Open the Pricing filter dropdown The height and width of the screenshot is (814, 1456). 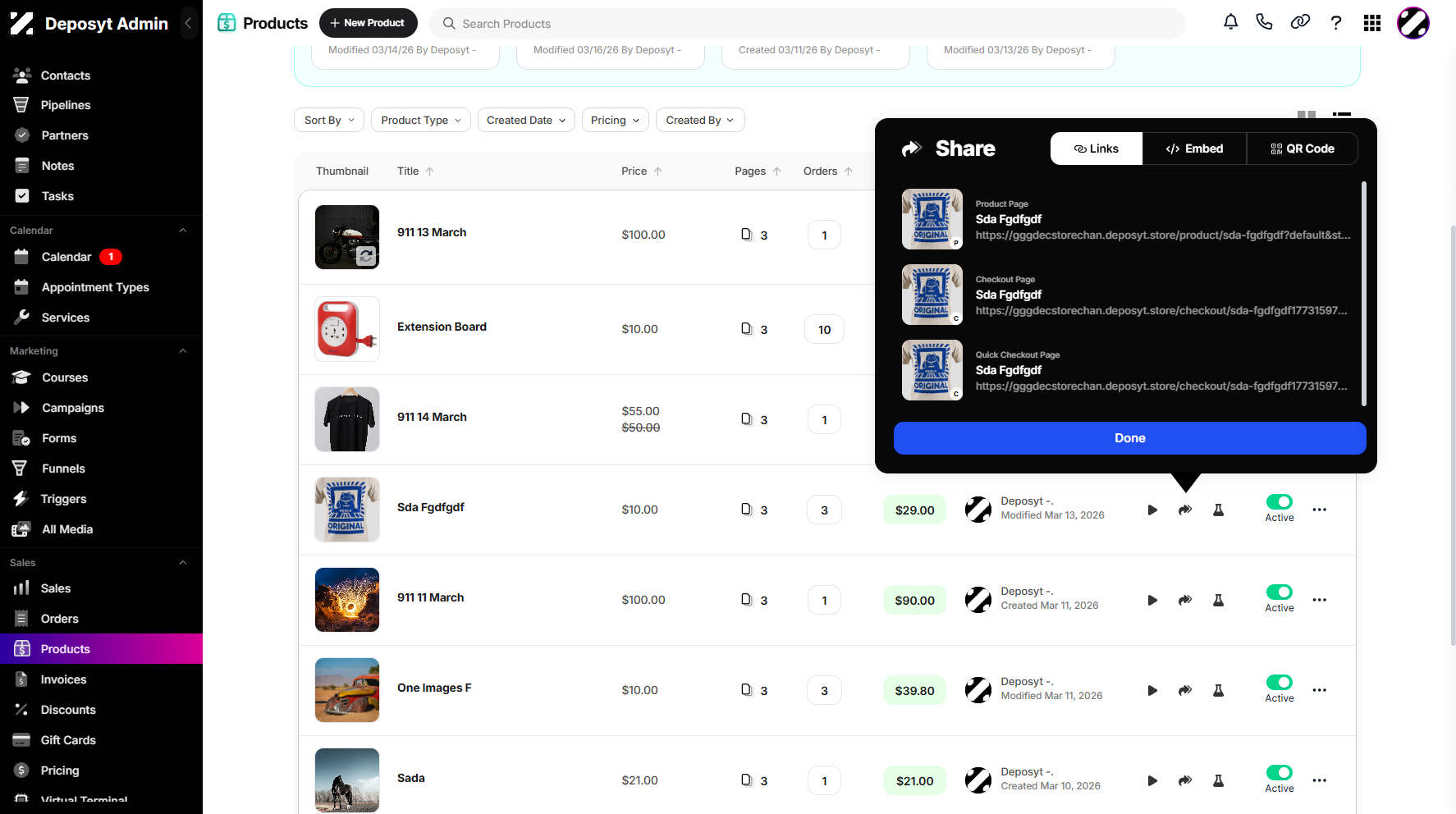[616, 120]
